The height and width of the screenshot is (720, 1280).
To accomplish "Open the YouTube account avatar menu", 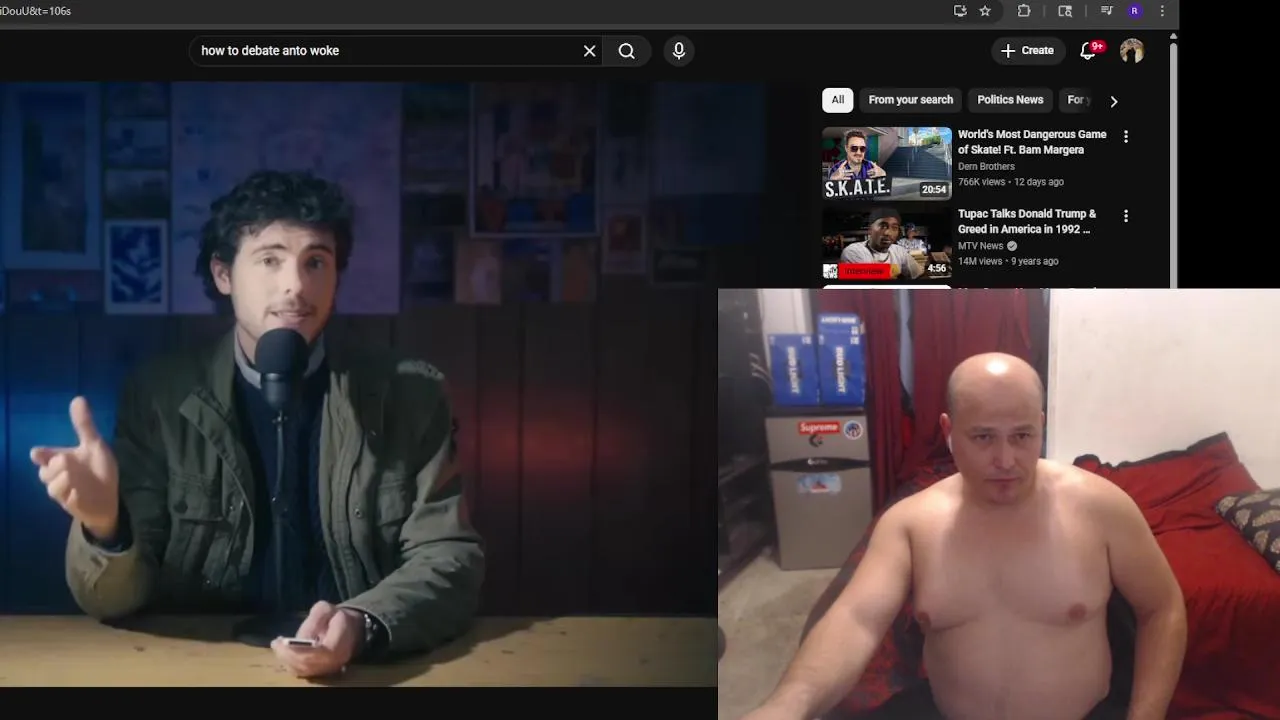I will (1132, 51).
